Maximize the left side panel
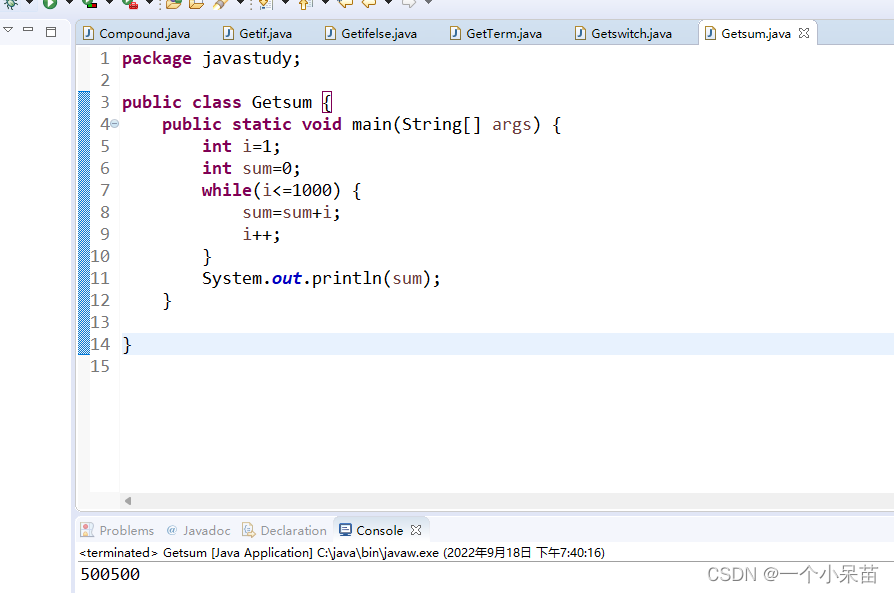The width and height of the screenshot is (894, 593). coord(51,32)
